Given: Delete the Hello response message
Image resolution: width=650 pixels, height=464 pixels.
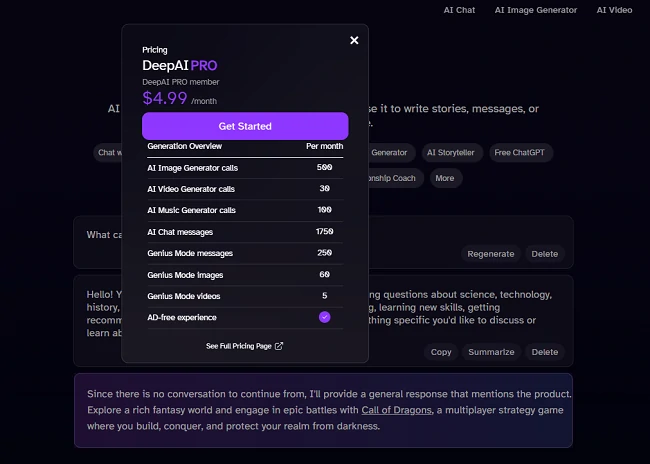Looking at the screenshot, I should (545, 352).
